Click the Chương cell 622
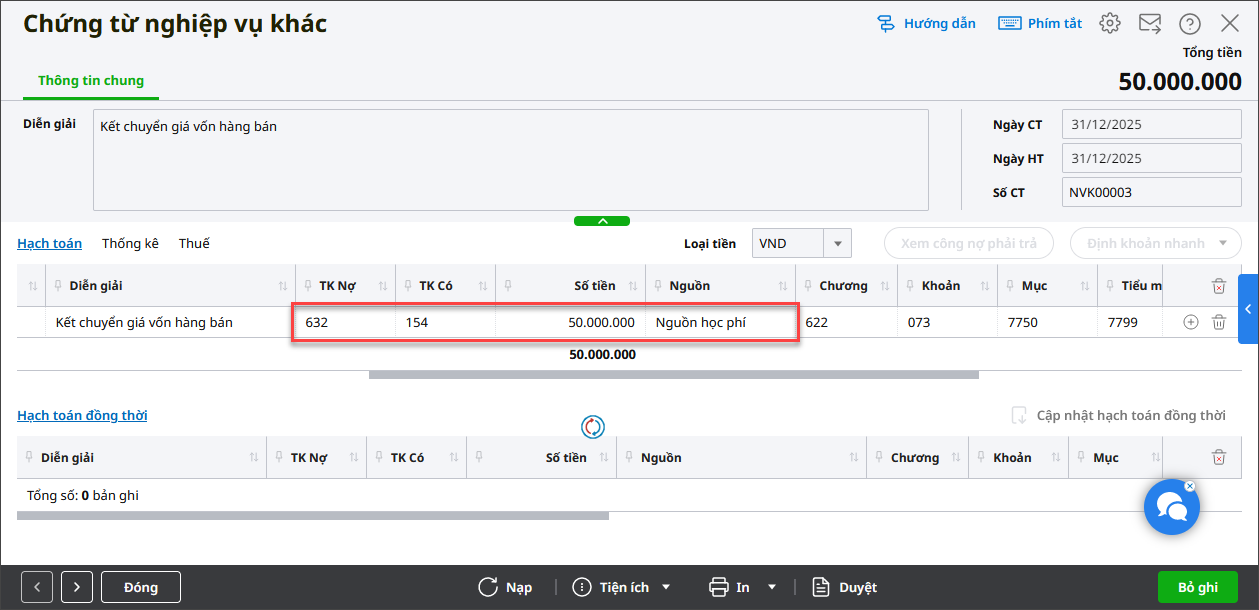Screen dimensions: 1259x610 click(x=847, y=322)
